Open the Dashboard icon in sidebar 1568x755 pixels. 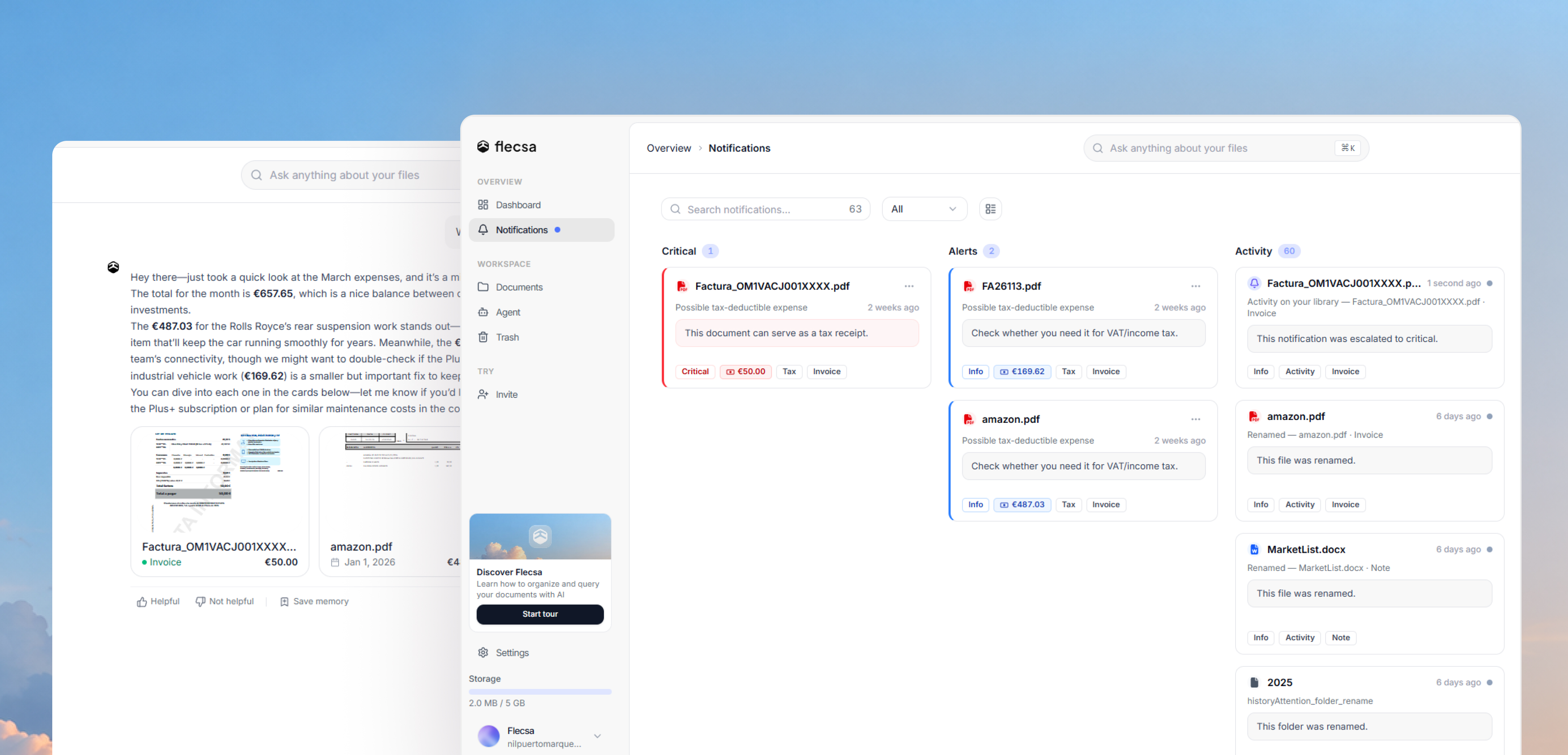483,205
